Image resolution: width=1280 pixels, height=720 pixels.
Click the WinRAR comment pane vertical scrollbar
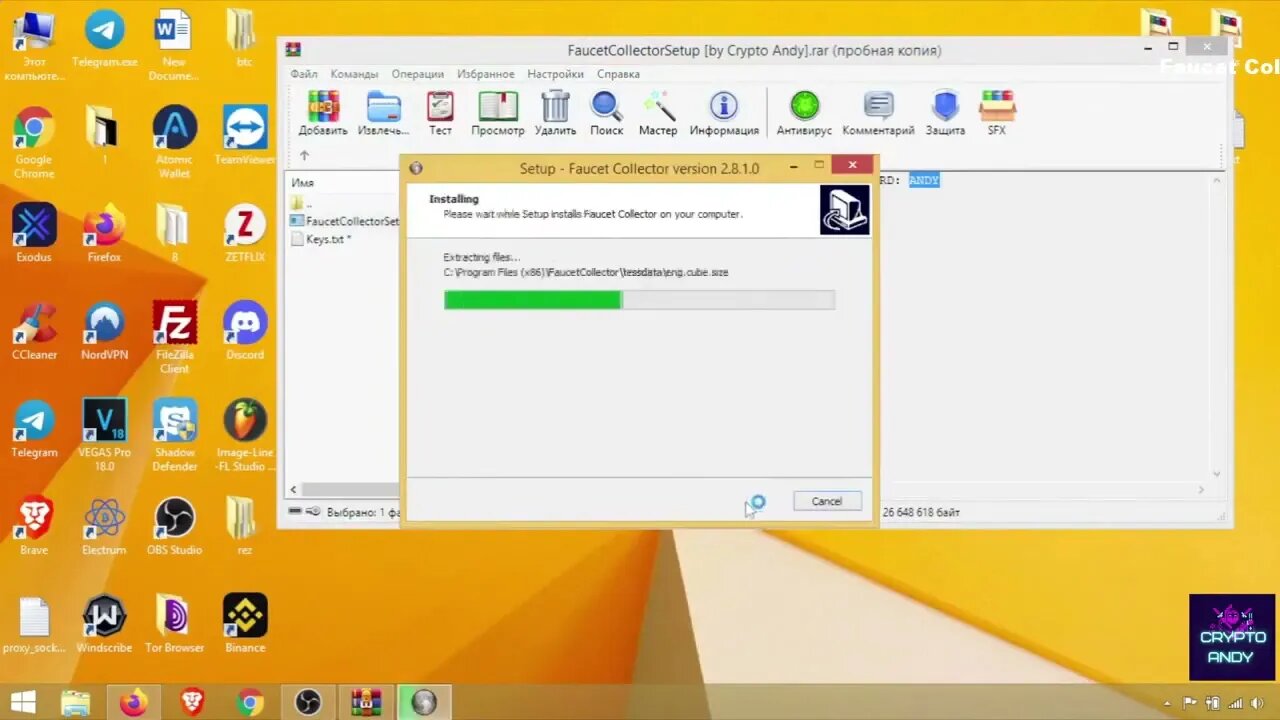point(1216,327)
